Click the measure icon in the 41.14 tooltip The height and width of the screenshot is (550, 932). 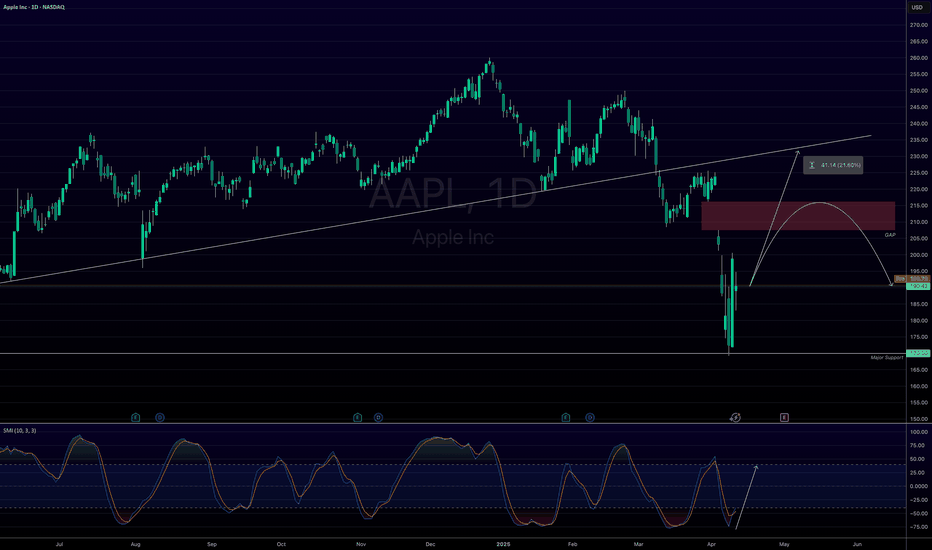coord(812,165)
